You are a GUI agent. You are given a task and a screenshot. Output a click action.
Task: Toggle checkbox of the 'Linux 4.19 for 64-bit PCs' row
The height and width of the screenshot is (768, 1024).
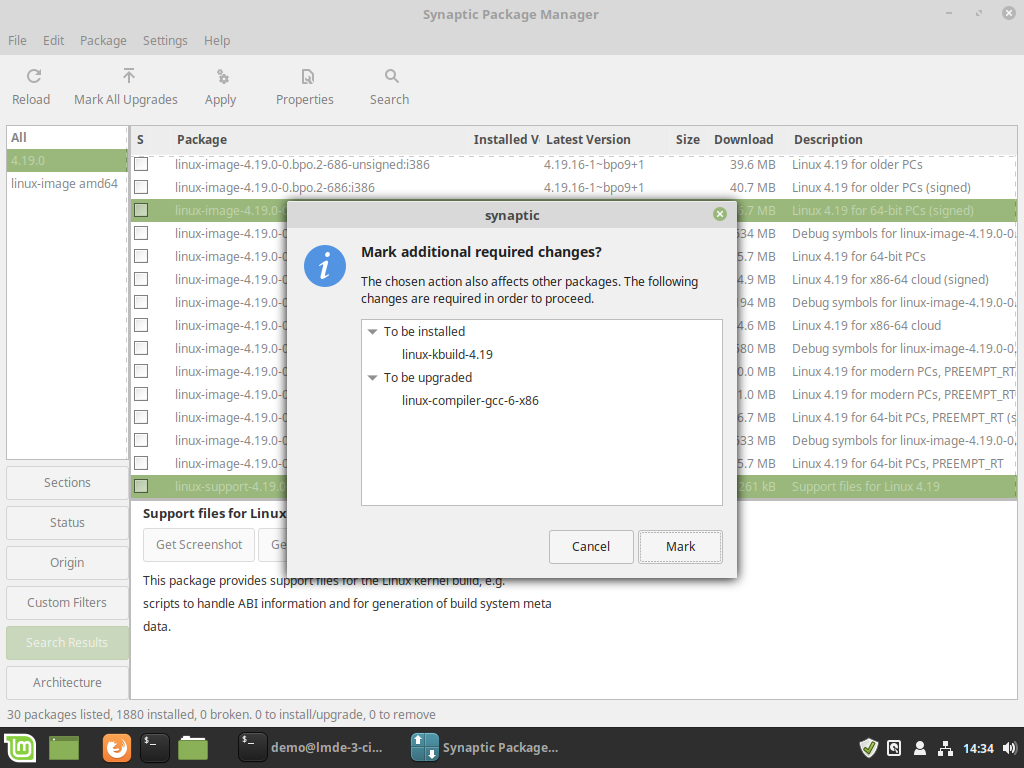(141, 256)
